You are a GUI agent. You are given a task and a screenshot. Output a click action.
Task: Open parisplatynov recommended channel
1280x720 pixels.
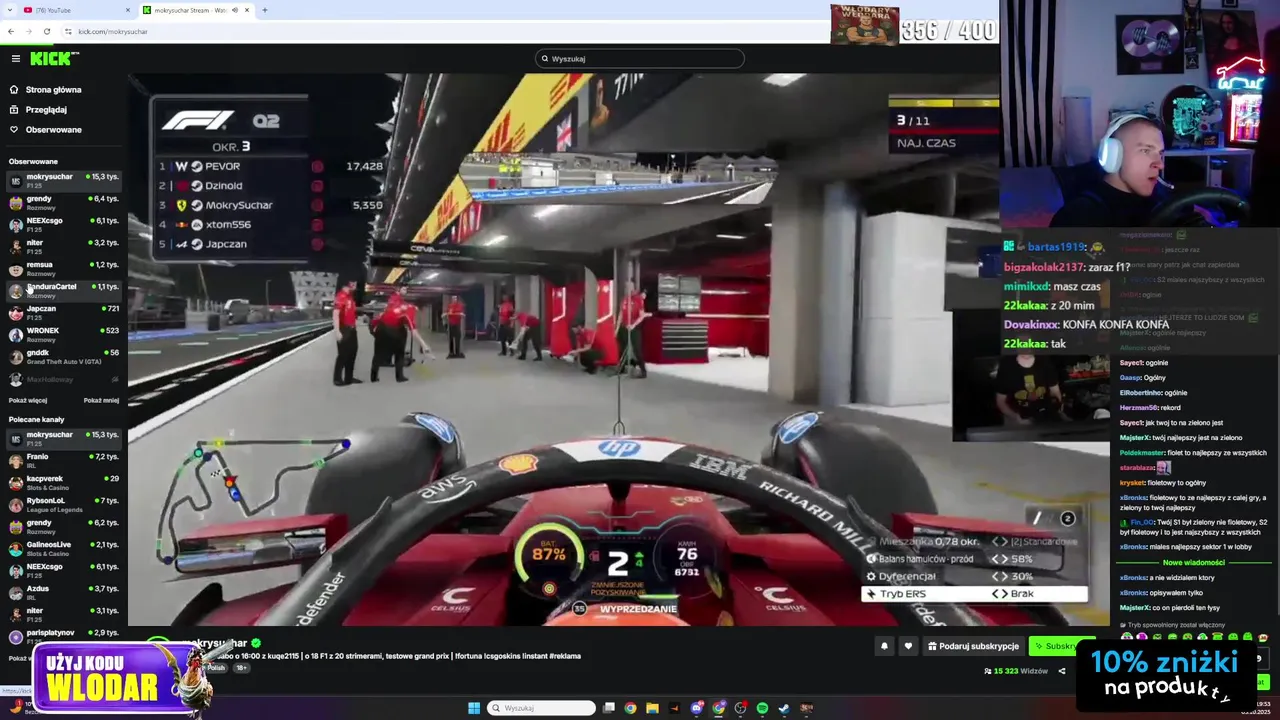coord(64,637)
